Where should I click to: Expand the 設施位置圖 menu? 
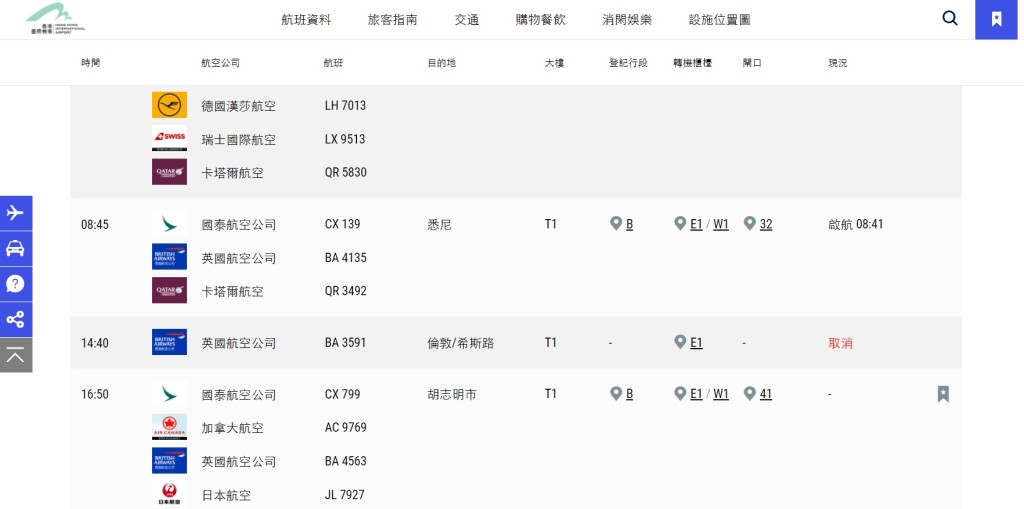pos(720,20)
